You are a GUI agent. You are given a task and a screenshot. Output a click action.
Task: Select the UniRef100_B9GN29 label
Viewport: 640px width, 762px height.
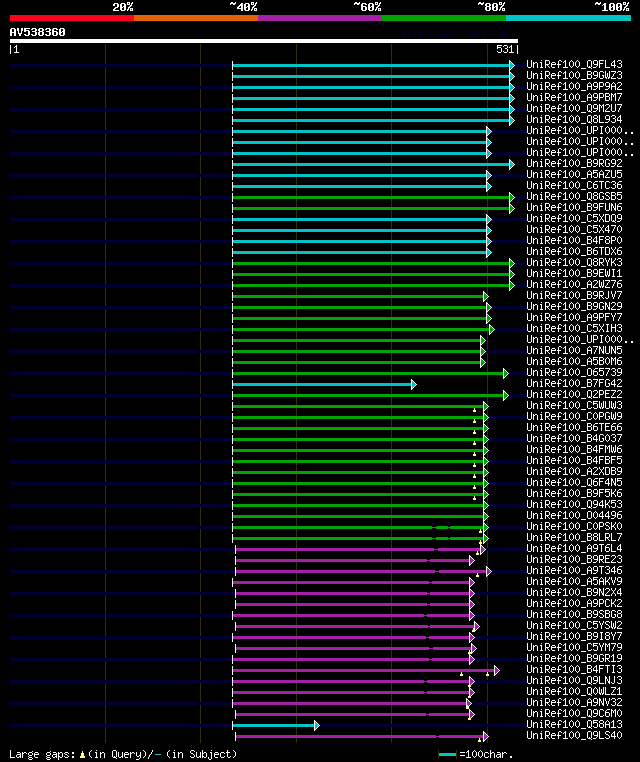pos(574,306)
